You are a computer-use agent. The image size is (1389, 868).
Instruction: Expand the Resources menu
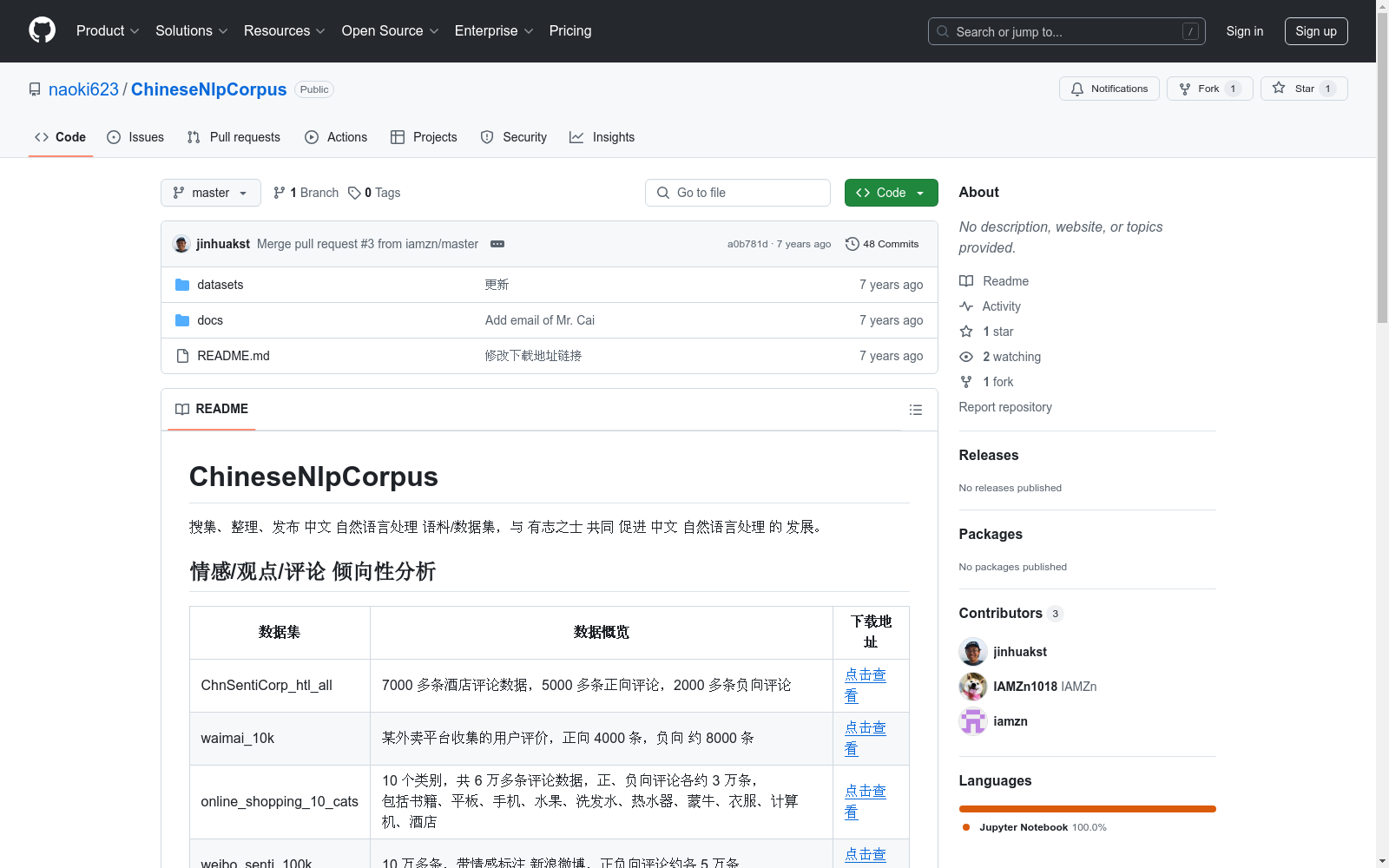coord(285,31)
